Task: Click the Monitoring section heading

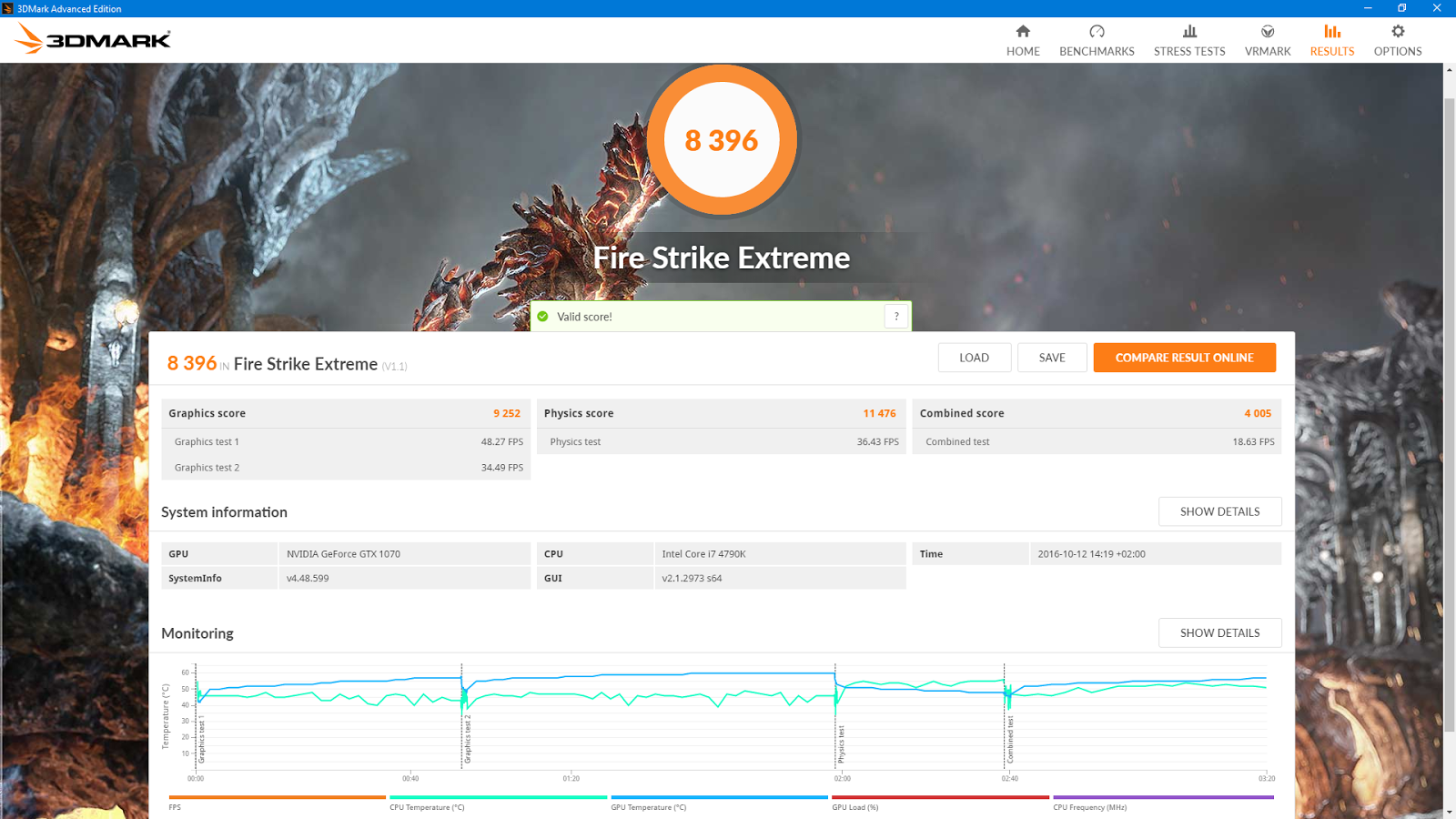Action: 197,633
